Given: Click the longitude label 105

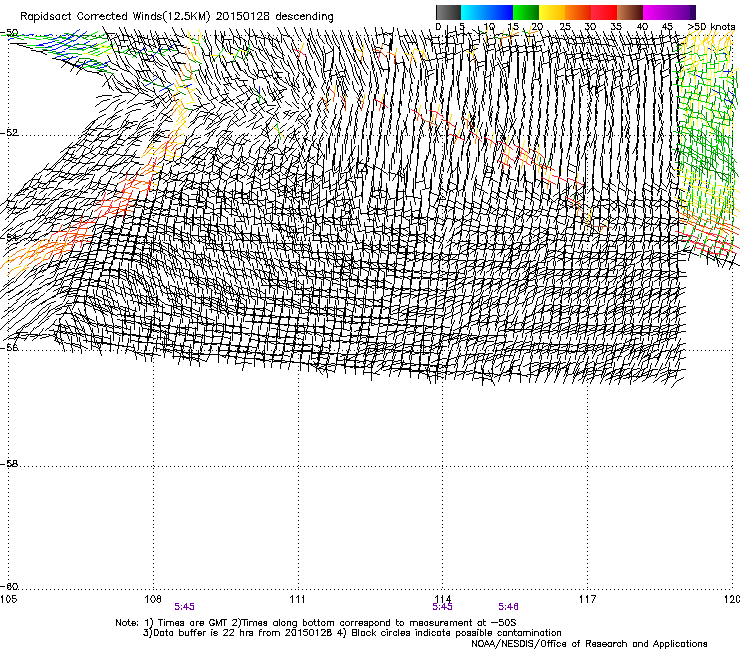Looking at the screenshot, I should click(x=8, y=599).
